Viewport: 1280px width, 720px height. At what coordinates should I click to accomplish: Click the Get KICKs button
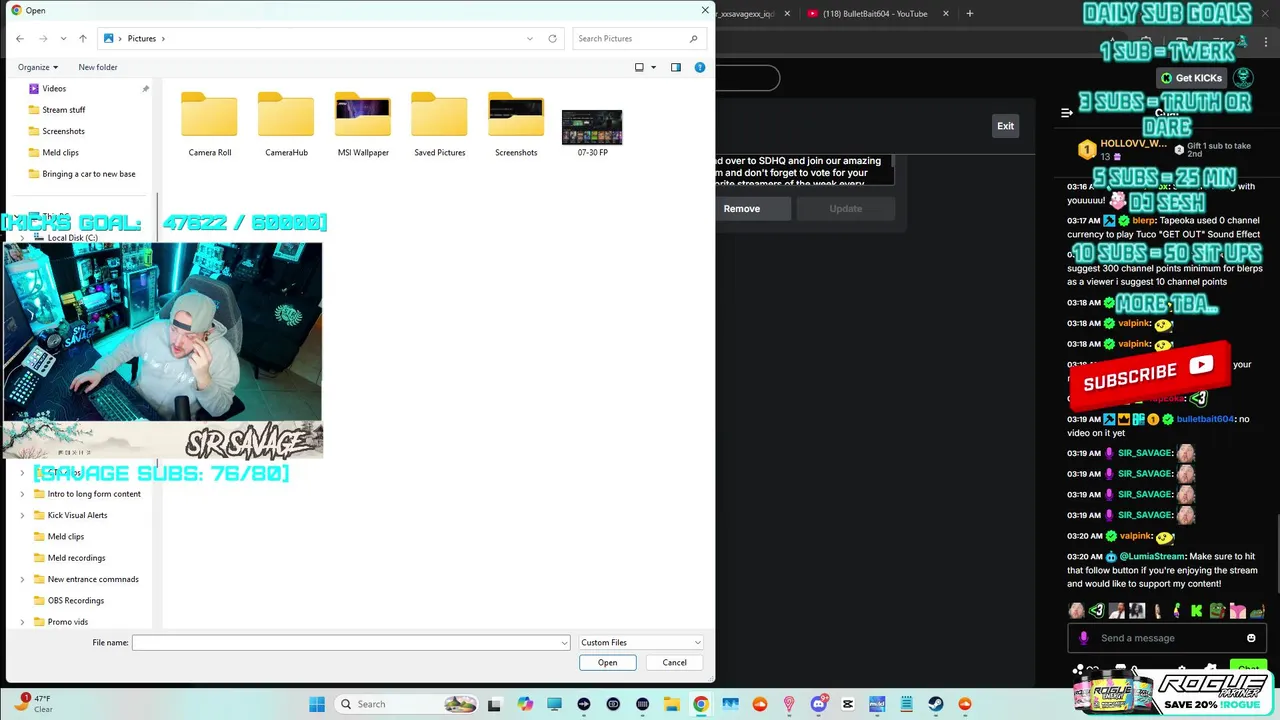tap(1191, 78)
